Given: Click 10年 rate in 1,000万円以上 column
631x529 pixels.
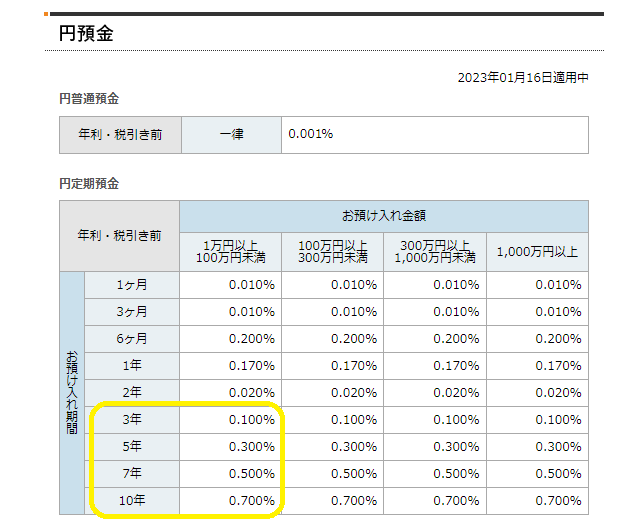Looking at the screenshot, I should pos(558,500).
